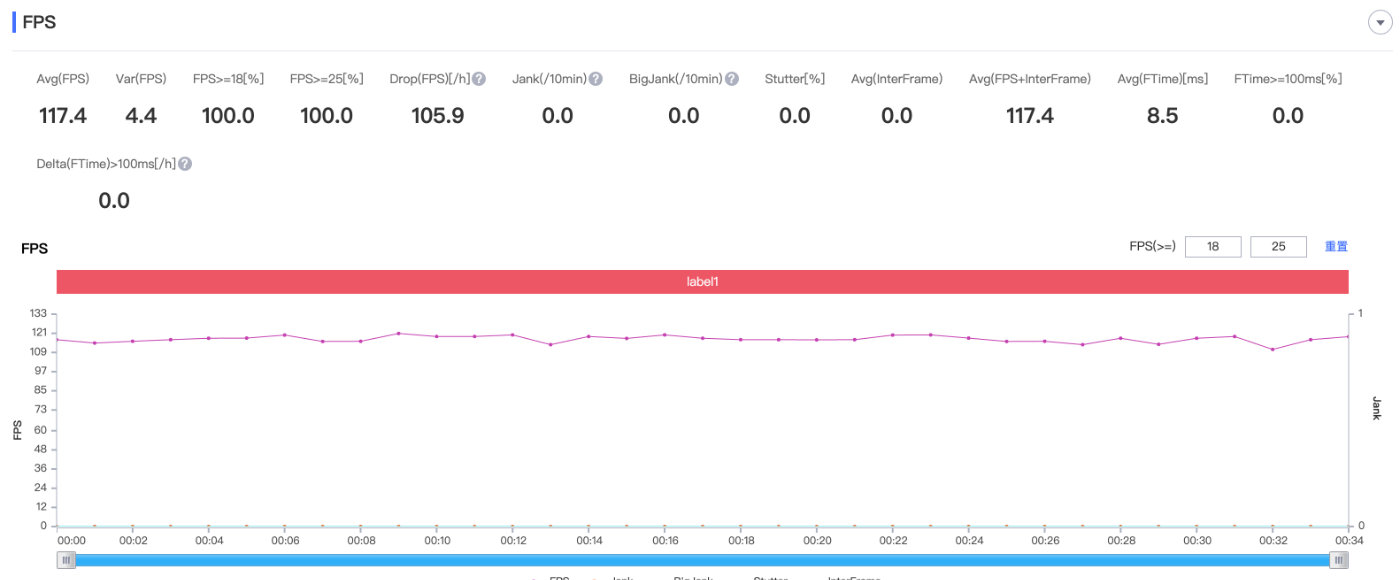Open the BigJank(/10min) help tooltip icon
Viewport: 1400px width, 580px height.
coord(732,79)
